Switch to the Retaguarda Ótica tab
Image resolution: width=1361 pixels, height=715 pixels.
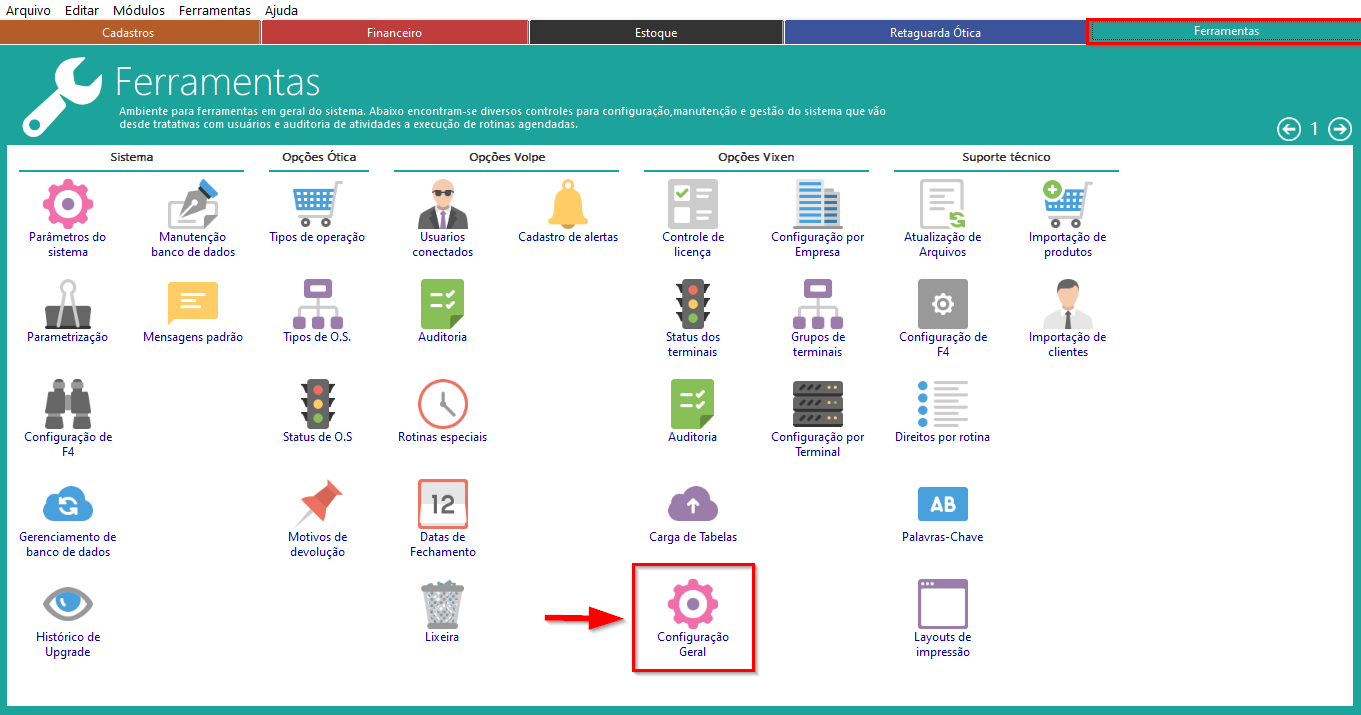pos(934,33)
